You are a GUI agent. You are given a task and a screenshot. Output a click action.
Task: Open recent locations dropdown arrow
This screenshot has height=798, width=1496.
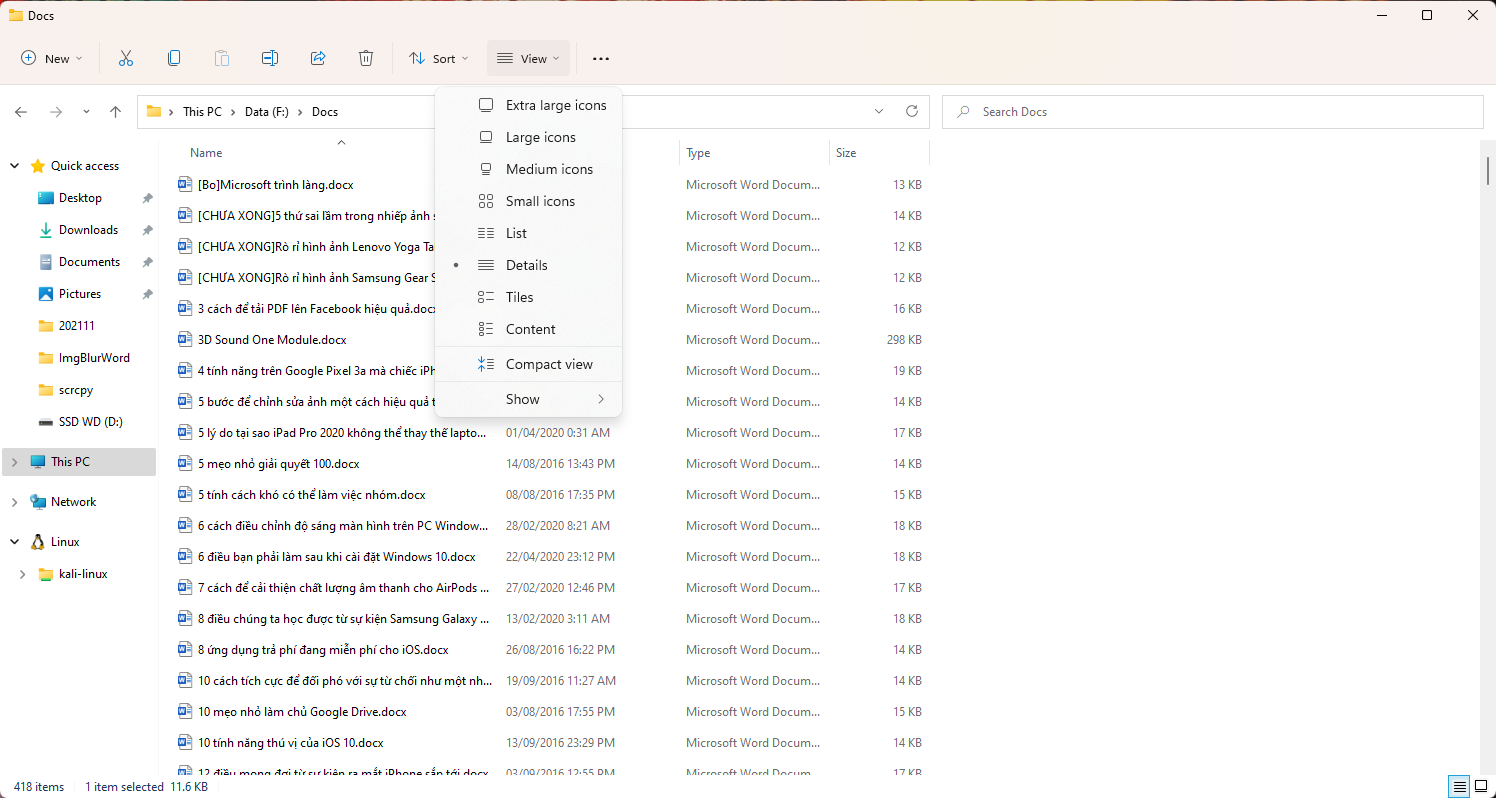click(x=86, y=112)
